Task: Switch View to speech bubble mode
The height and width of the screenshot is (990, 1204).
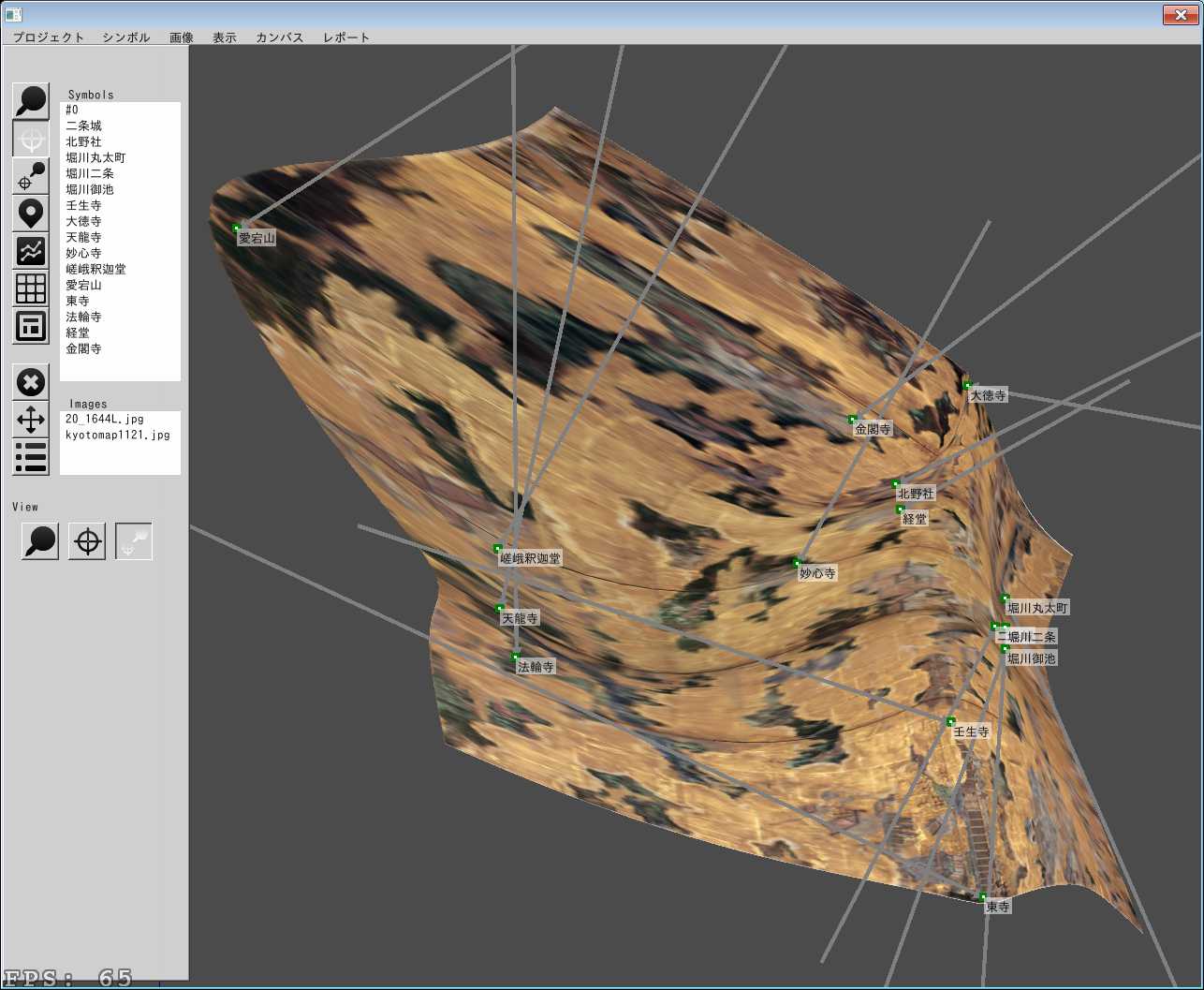Action: tap(40, 541)
